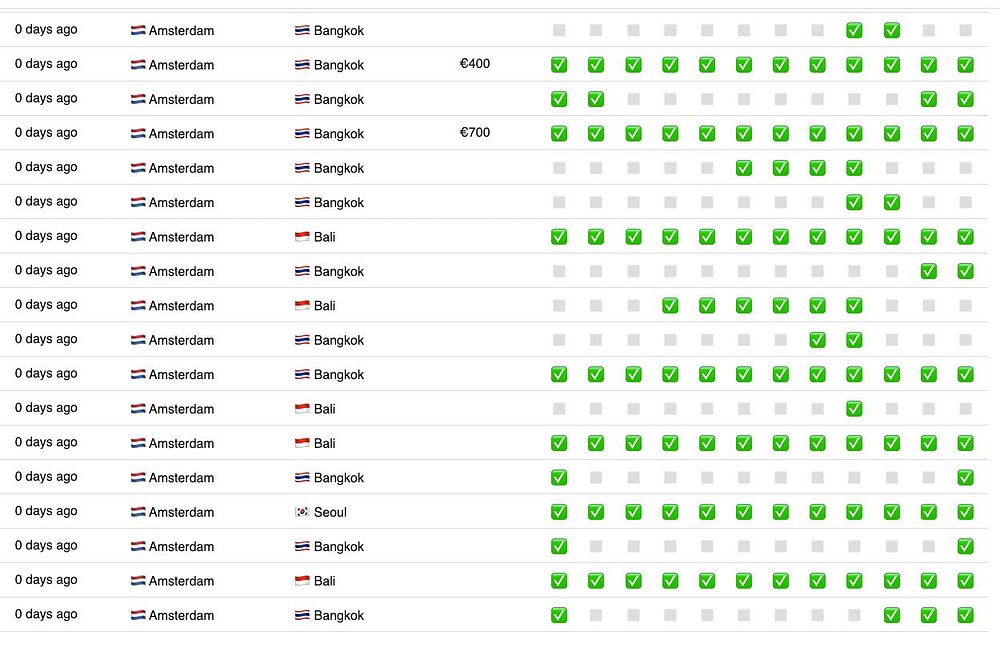Viewport: 1000px width, 647px height.
Task: Uncheck the first checkbox in the bottom row
Action: click(x=559, y=615)
